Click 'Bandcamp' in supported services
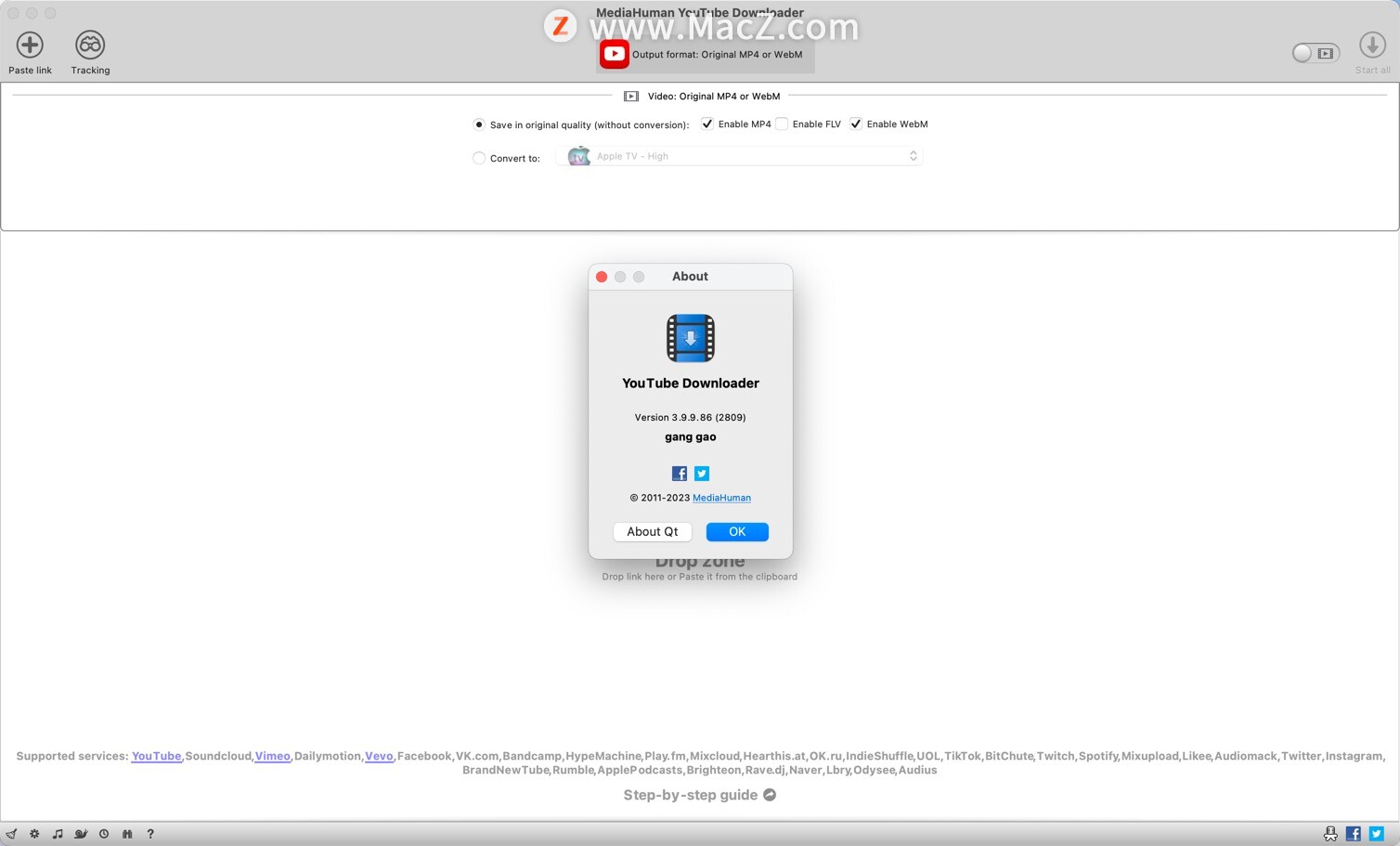Image resolution: width=1400 pixels, height=846 pixels. pyautogui.click(x=532, y=756)
